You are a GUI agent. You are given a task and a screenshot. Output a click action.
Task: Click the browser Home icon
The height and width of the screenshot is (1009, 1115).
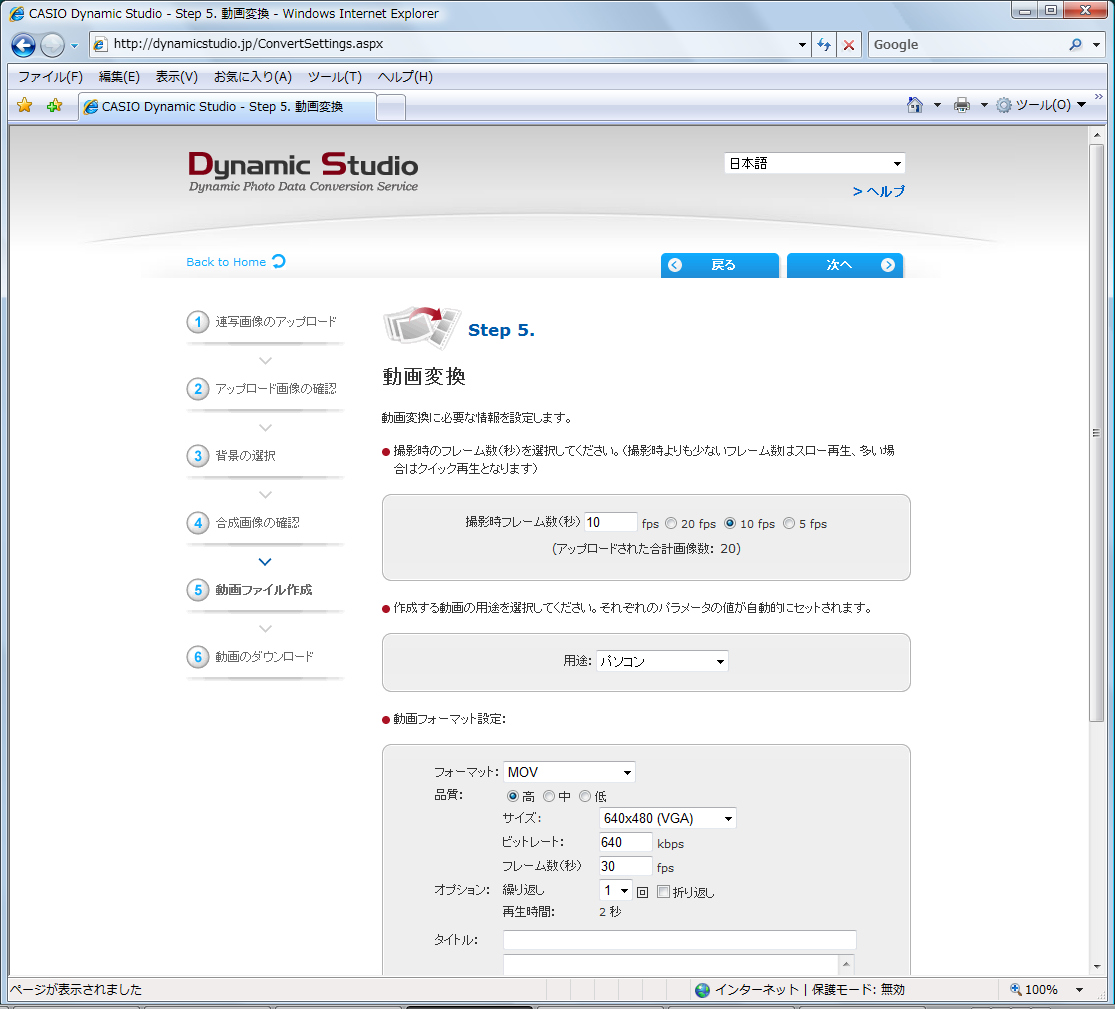[x=913, y=104]
